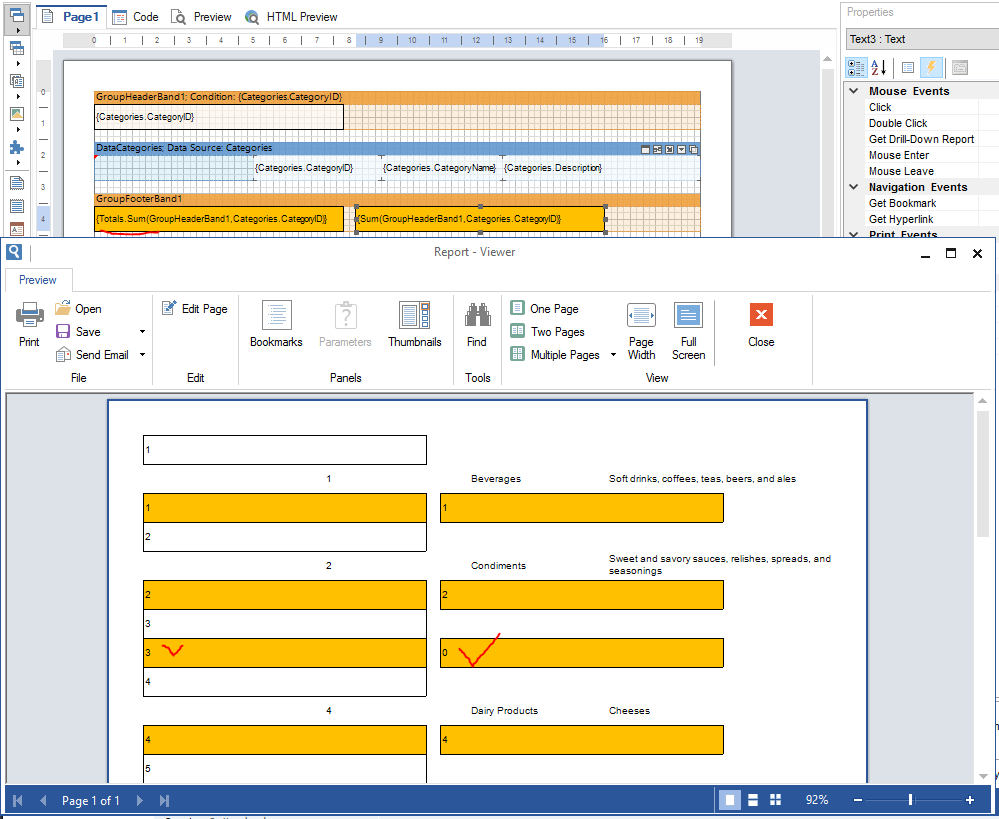Select the Two Pages view mode

(x=547, y=331)
